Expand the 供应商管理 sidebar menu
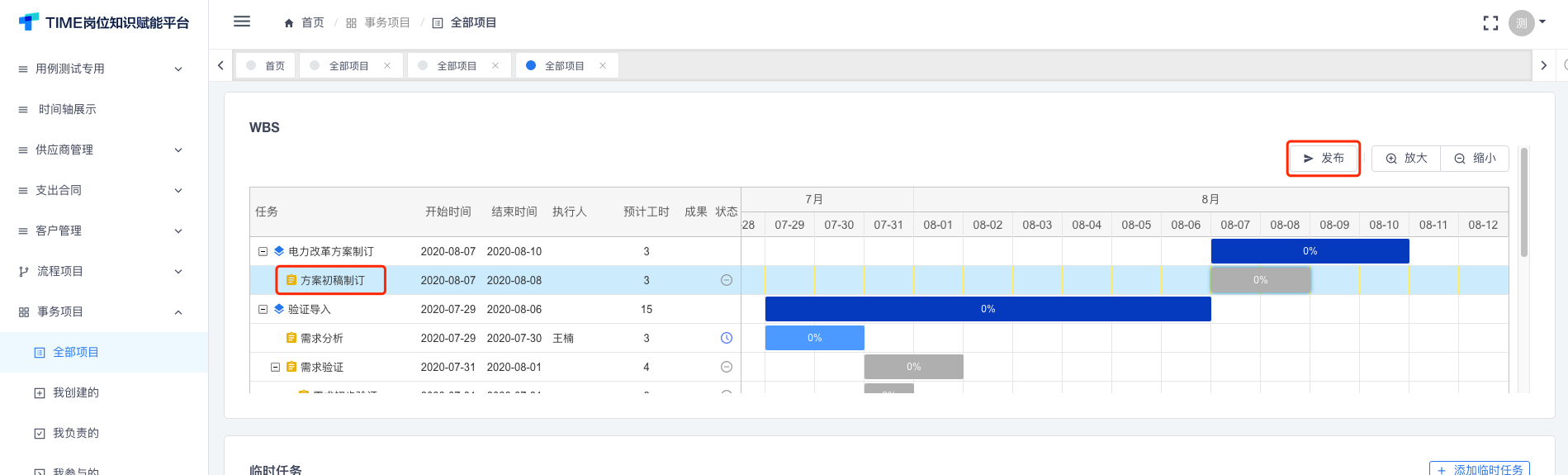The image size is (1568, 475). coord(103,150)
